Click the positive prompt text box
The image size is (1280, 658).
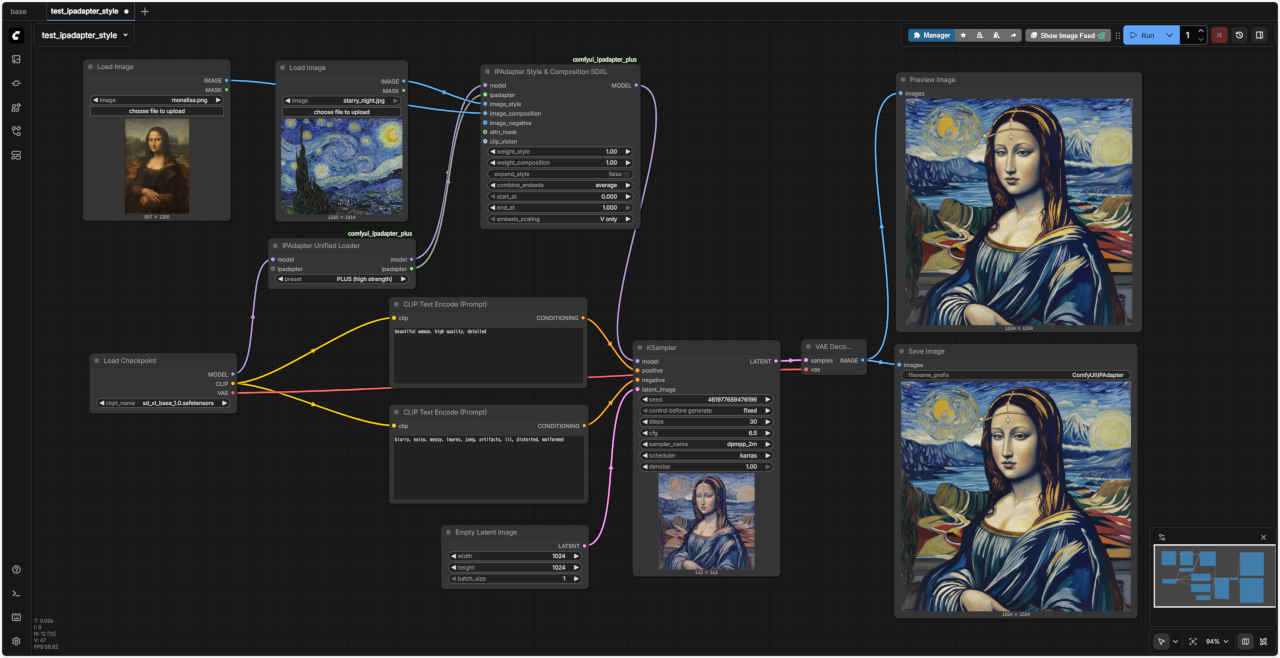tap(488, 355)
